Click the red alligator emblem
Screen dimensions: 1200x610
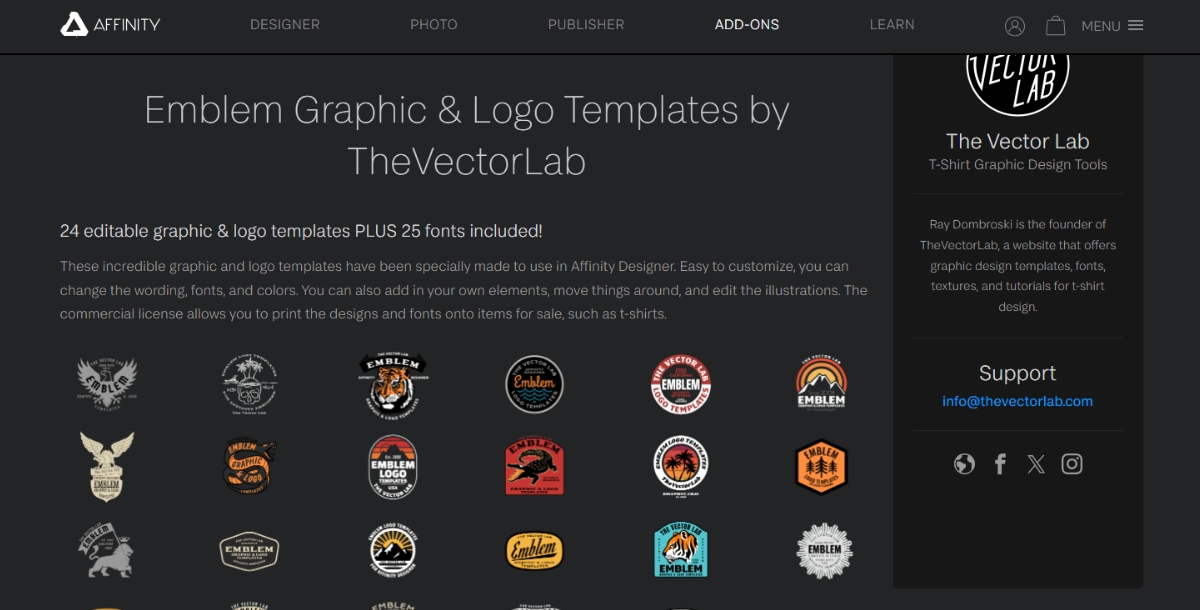point(535,467)
